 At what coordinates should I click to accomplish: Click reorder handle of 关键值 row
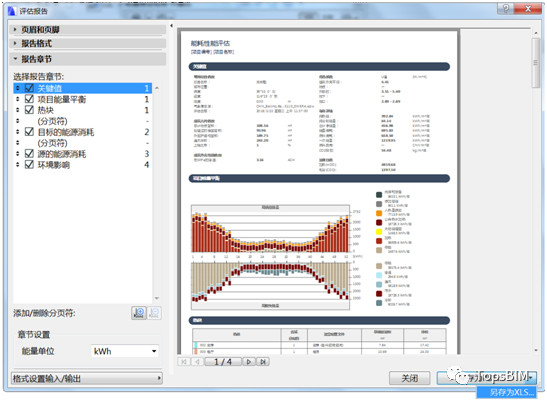click(18, 88)
